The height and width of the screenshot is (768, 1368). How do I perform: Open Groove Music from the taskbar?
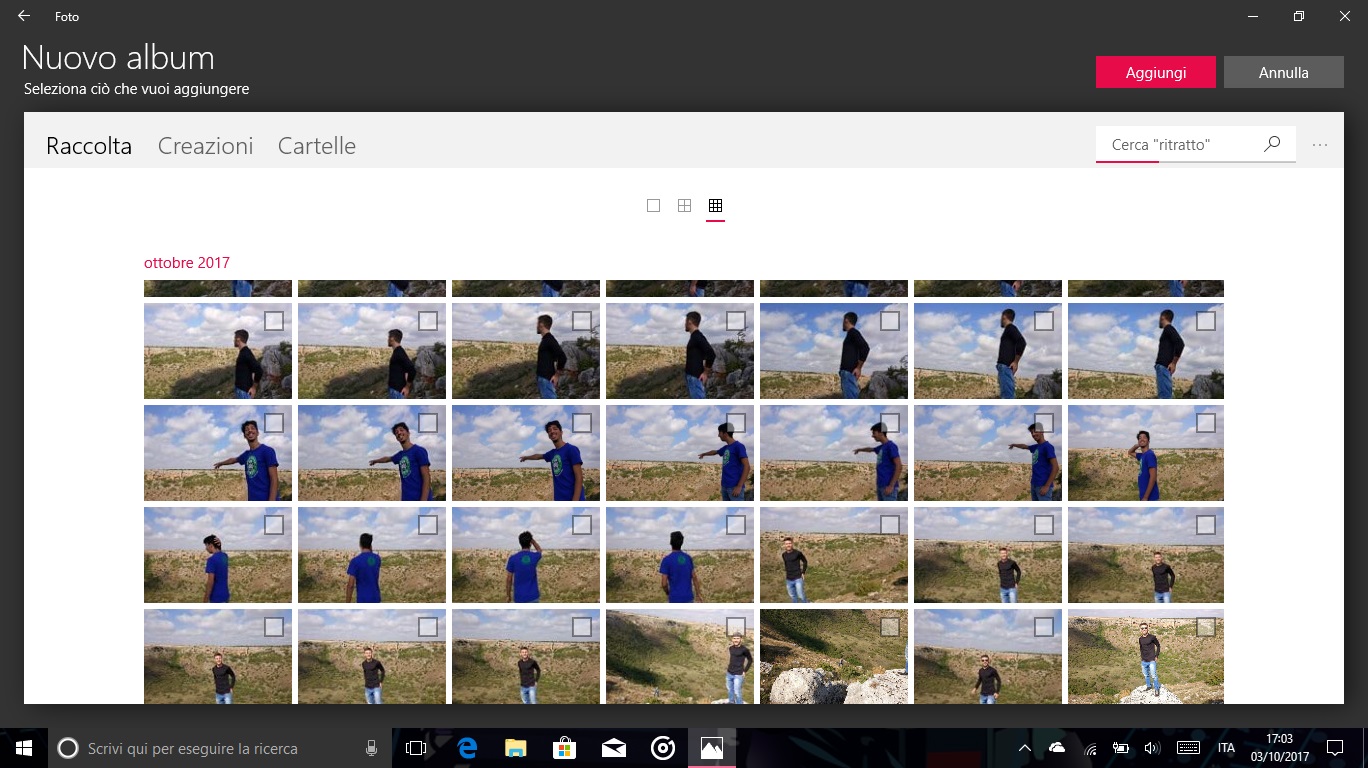tap(662, 748)
